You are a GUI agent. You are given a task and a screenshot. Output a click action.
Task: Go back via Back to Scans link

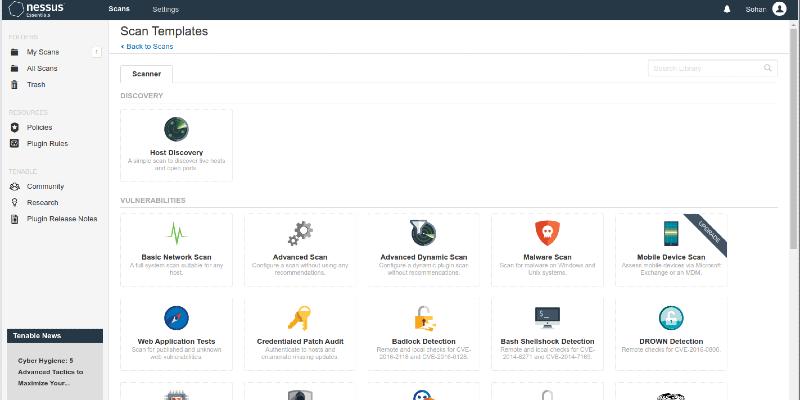click(x=147, y=46)
